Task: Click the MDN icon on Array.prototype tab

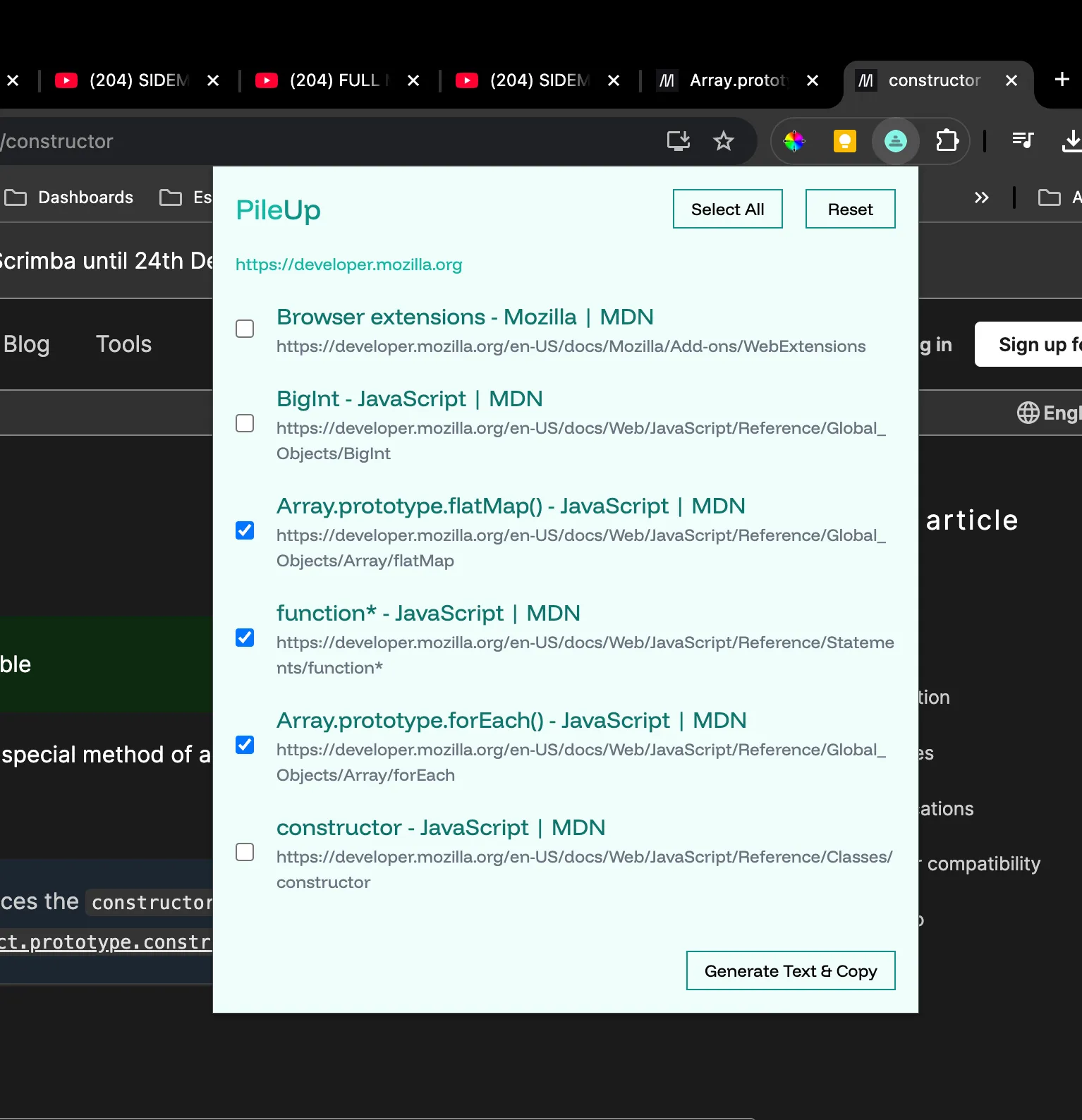Action: (x=667, y=80)
